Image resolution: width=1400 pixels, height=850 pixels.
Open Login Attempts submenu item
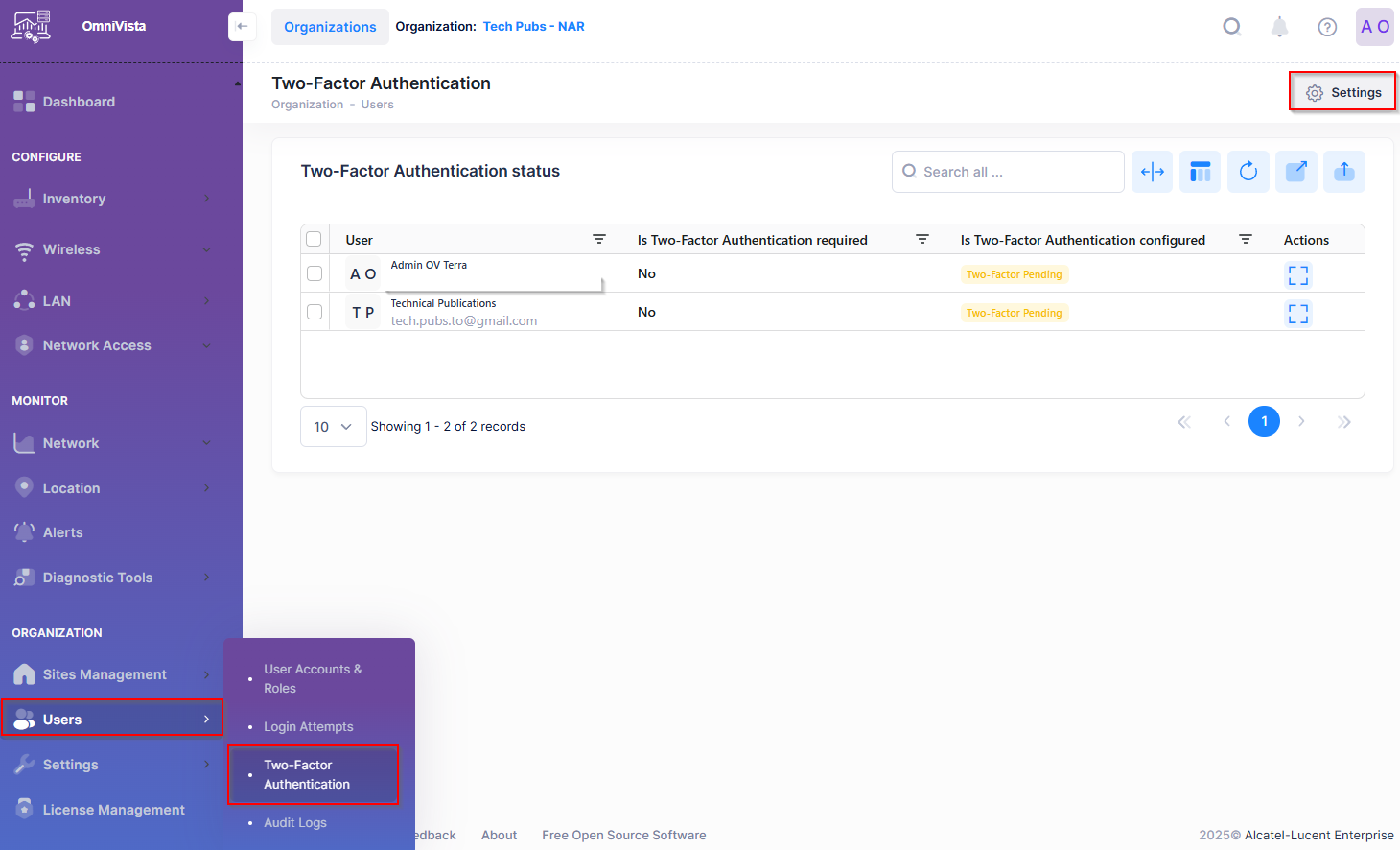(308, 727)
